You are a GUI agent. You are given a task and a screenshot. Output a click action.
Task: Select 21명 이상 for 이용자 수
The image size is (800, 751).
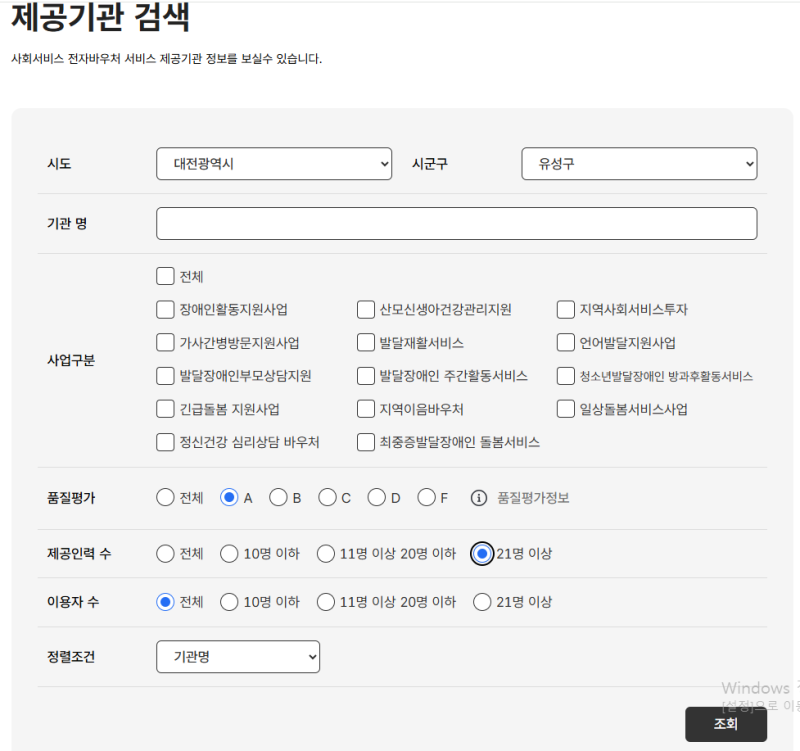pyautogui.click(x=482, y=602)
